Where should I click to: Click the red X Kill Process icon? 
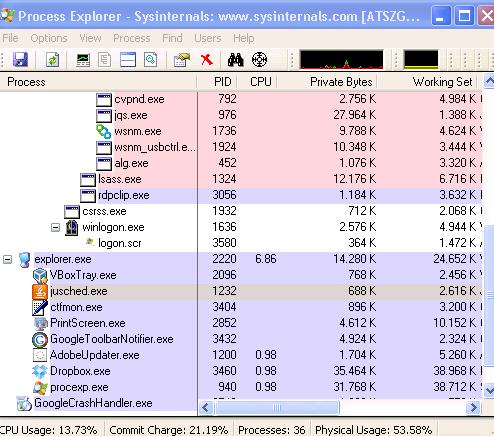[x=207, y=60]
